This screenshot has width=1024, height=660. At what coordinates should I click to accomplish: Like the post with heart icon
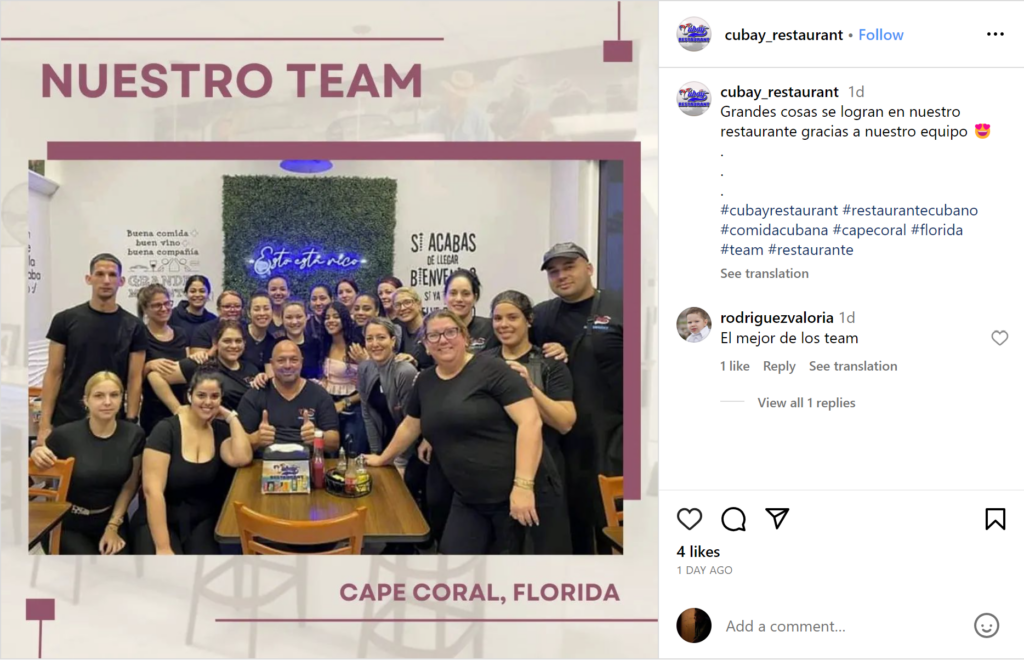point(689,519)
